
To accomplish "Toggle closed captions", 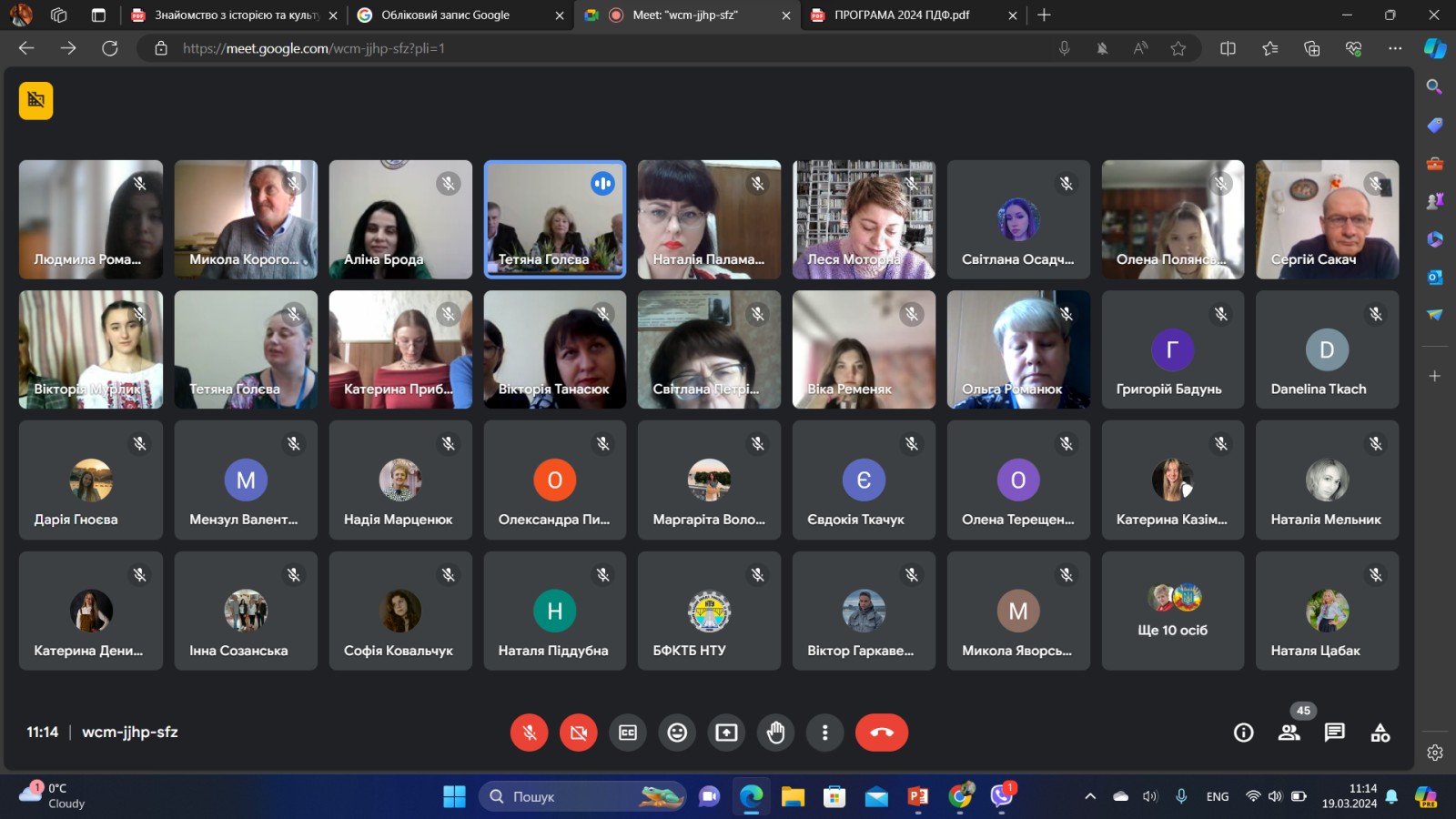I will click(x=628, y=733).
